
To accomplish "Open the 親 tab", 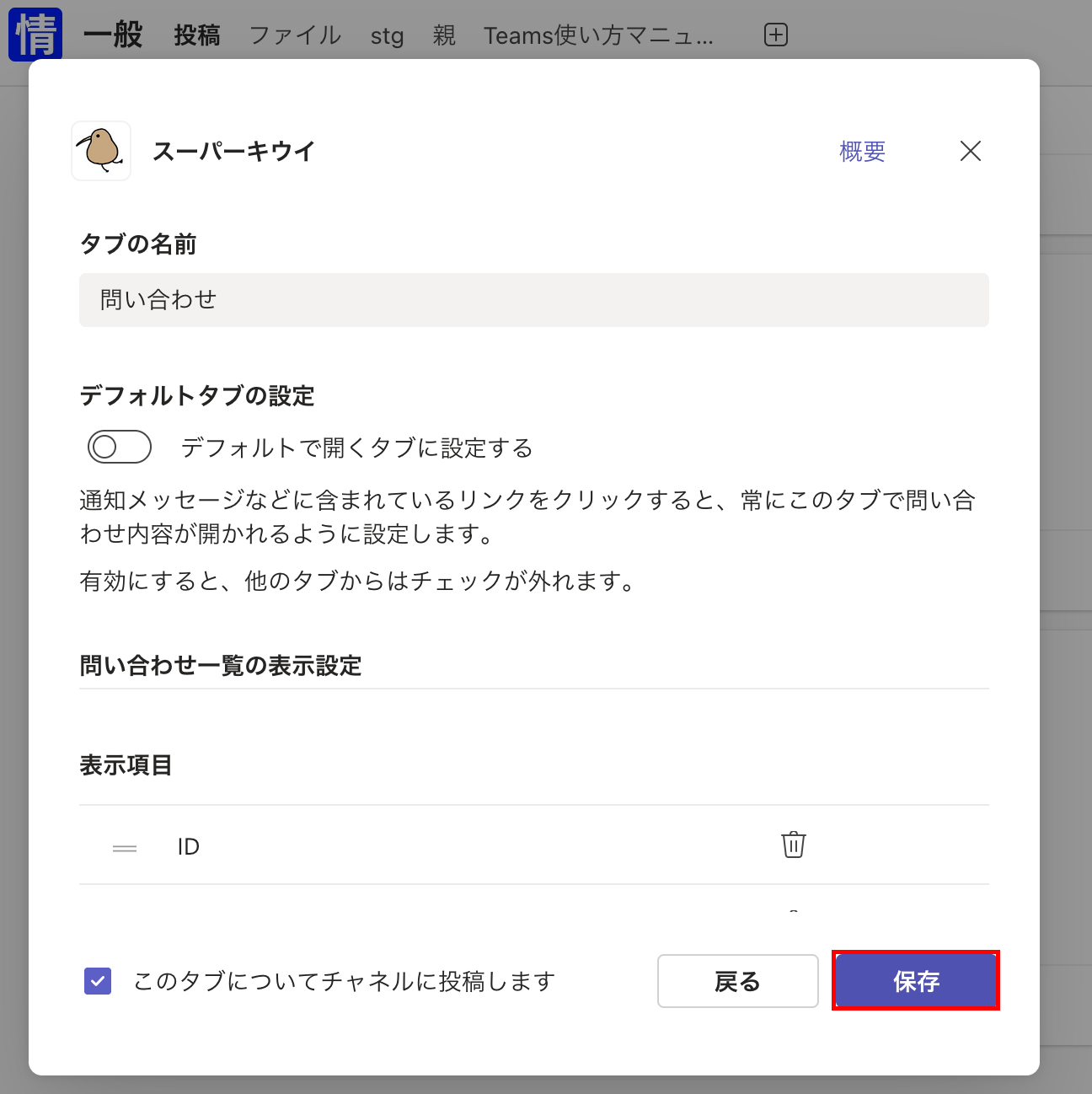I will (444, 35).
